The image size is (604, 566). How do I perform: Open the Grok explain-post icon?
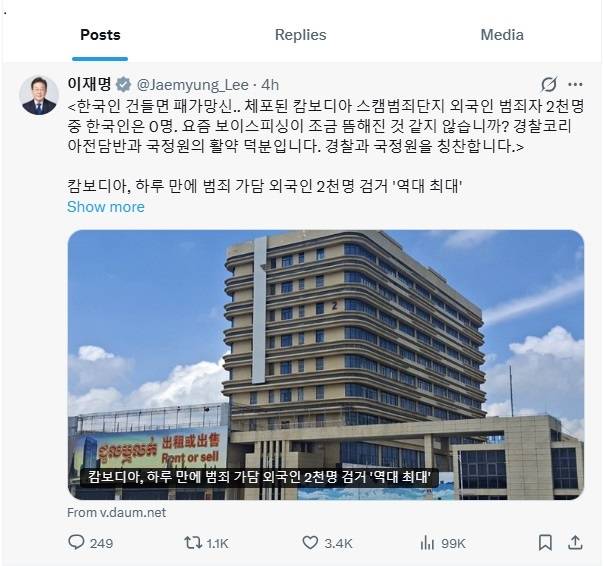tap(549, 84)
